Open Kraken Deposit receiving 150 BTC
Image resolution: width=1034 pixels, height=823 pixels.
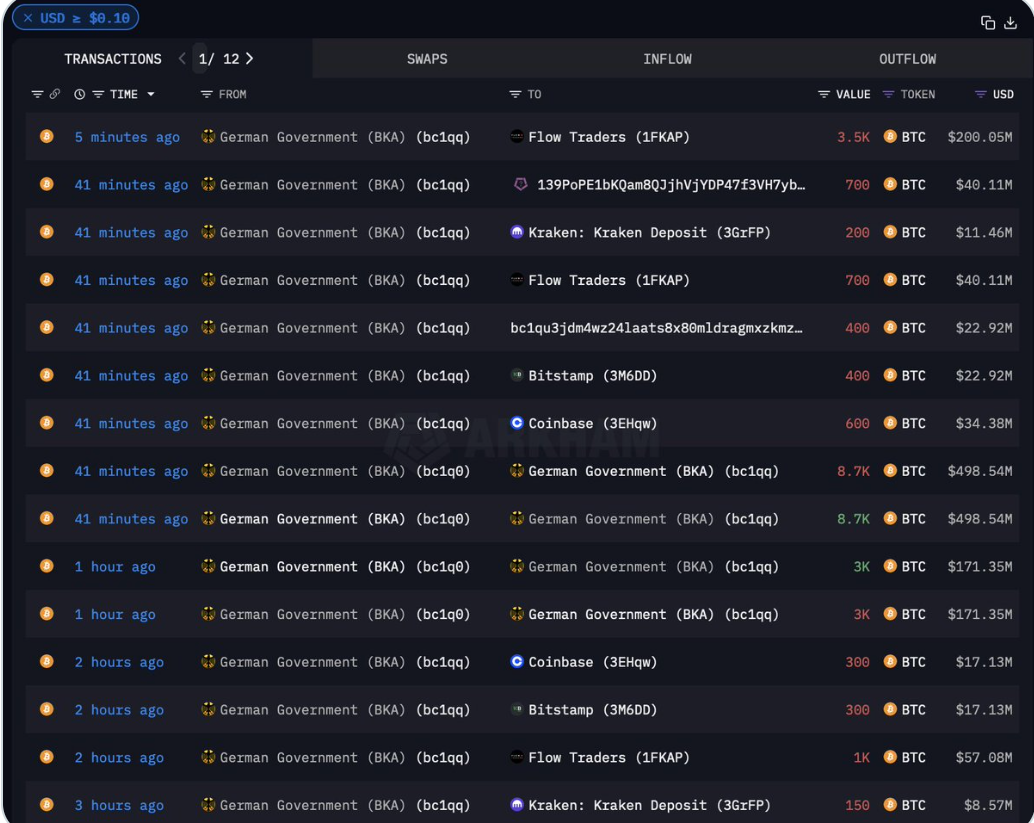650,805
